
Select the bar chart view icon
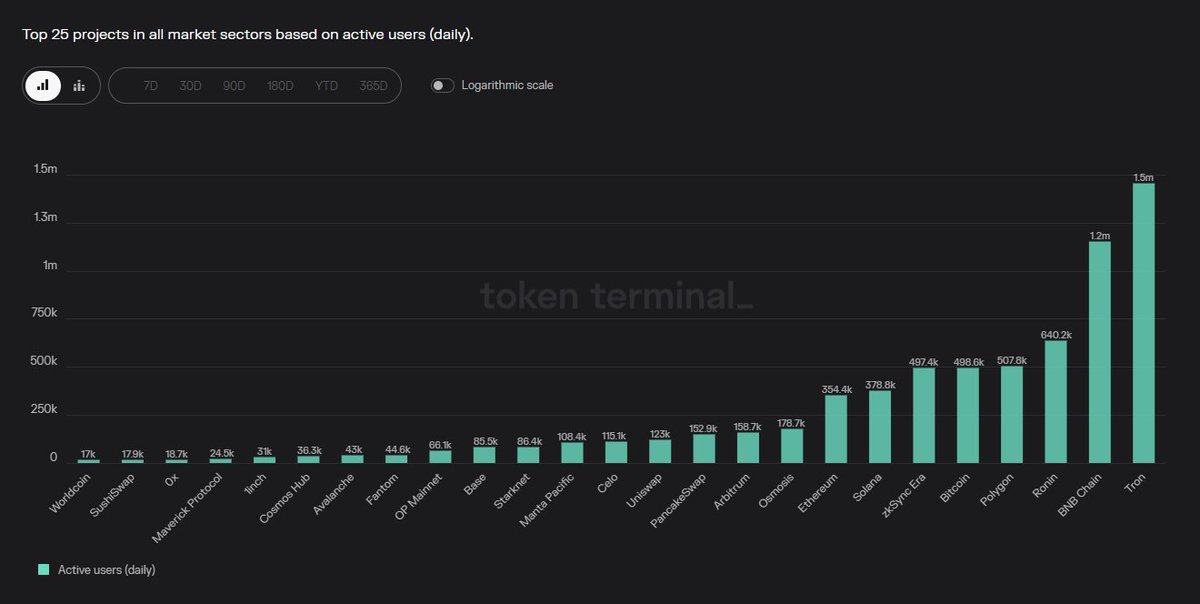[x=43, y=85]
